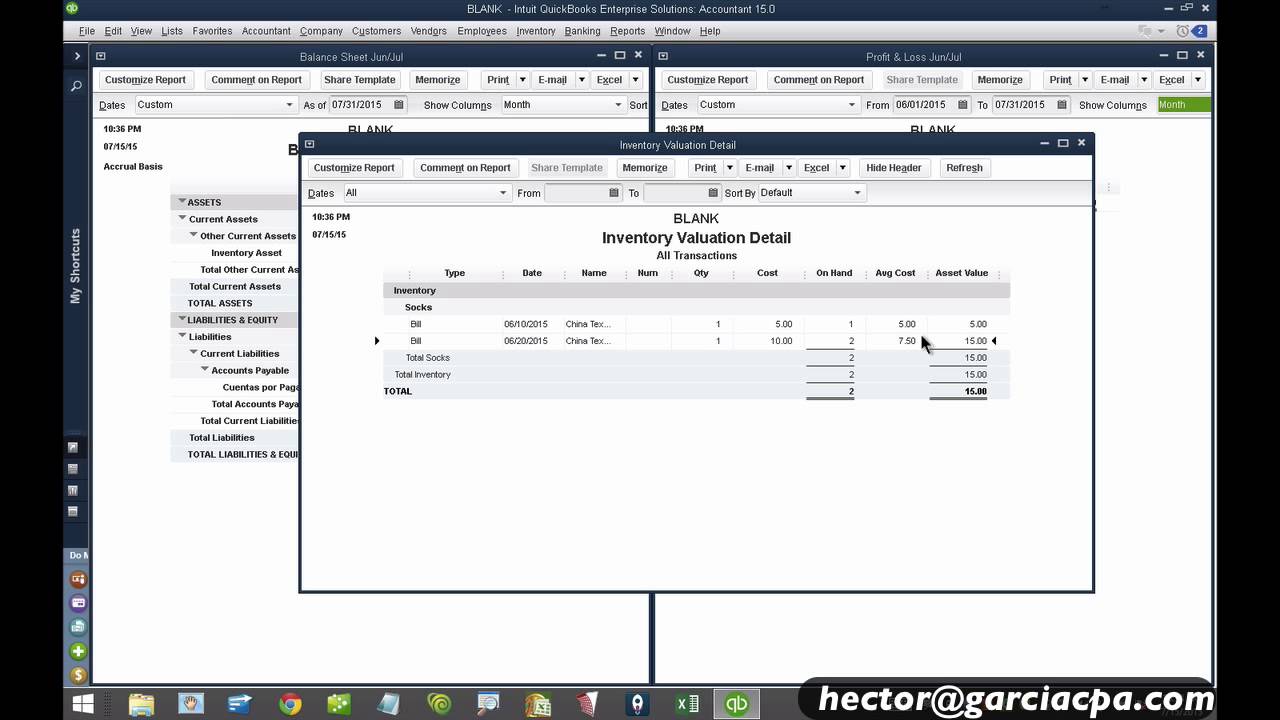The height and width of the screenshot is (720, 1280).
Task: Open the Inventory menu
Action: click(x=536, y=31)
